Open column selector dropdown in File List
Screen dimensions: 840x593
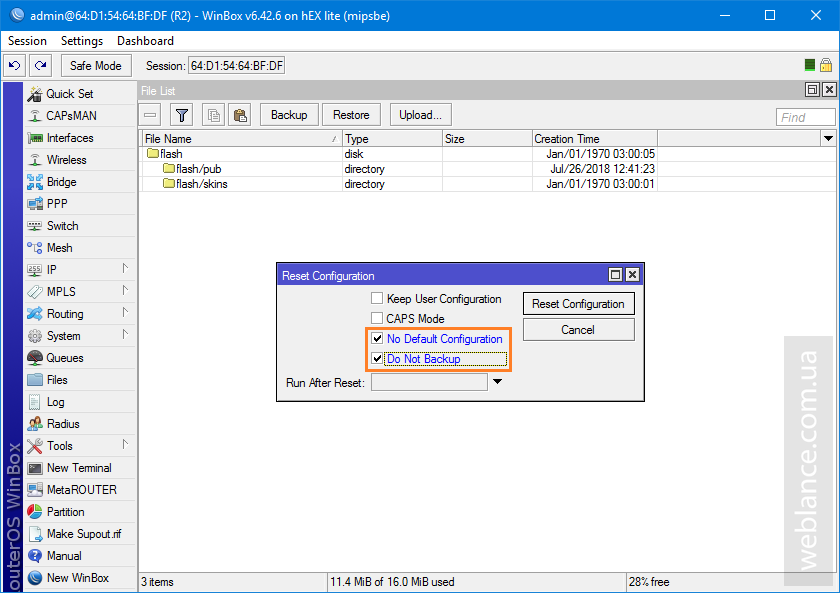828,139
